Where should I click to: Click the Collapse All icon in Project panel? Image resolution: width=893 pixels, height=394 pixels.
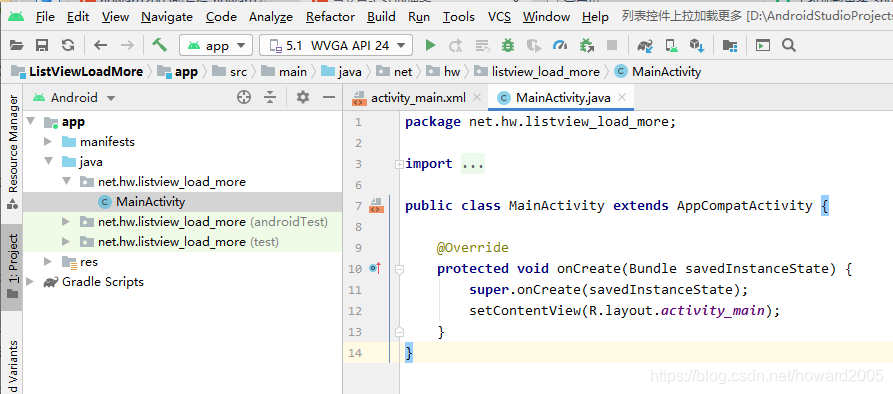pos(270,98)
